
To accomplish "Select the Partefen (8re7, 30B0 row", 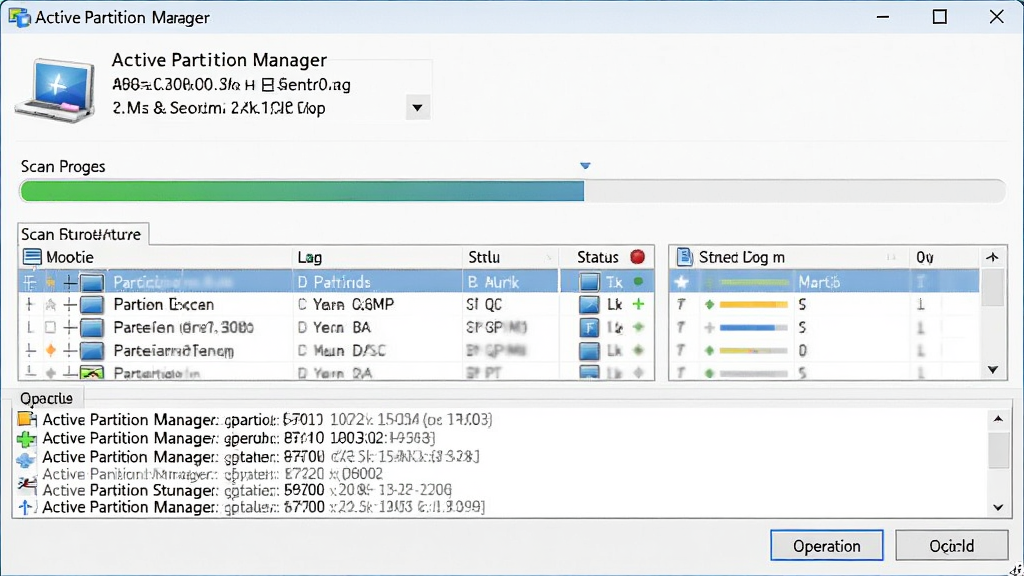I will 336,327.
